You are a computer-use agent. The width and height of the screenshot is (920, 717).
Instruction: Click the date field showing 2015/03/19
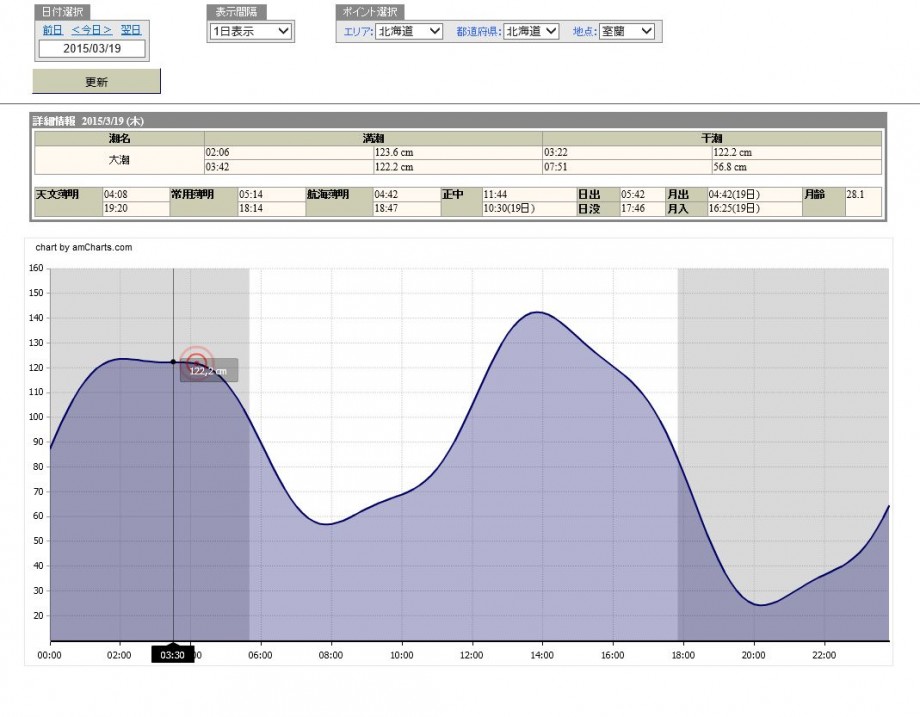[x=92, y=49]
